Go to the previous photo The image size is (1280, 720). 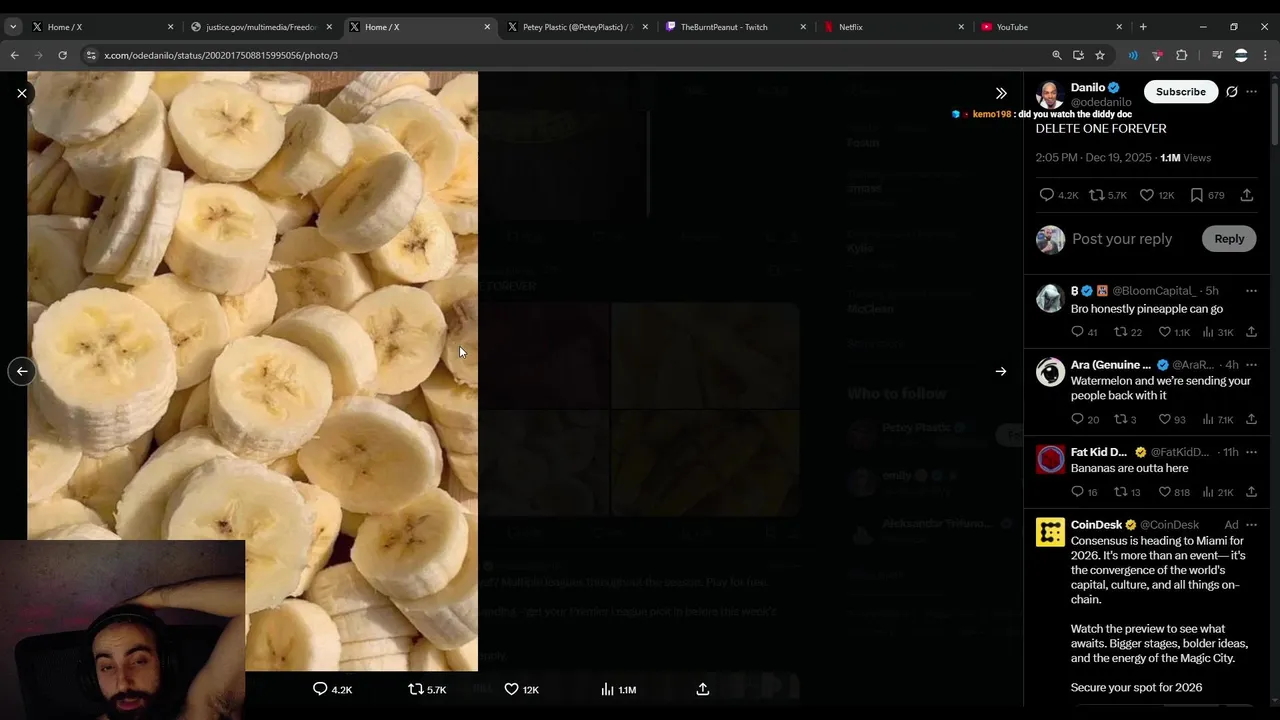click(22, 371)
